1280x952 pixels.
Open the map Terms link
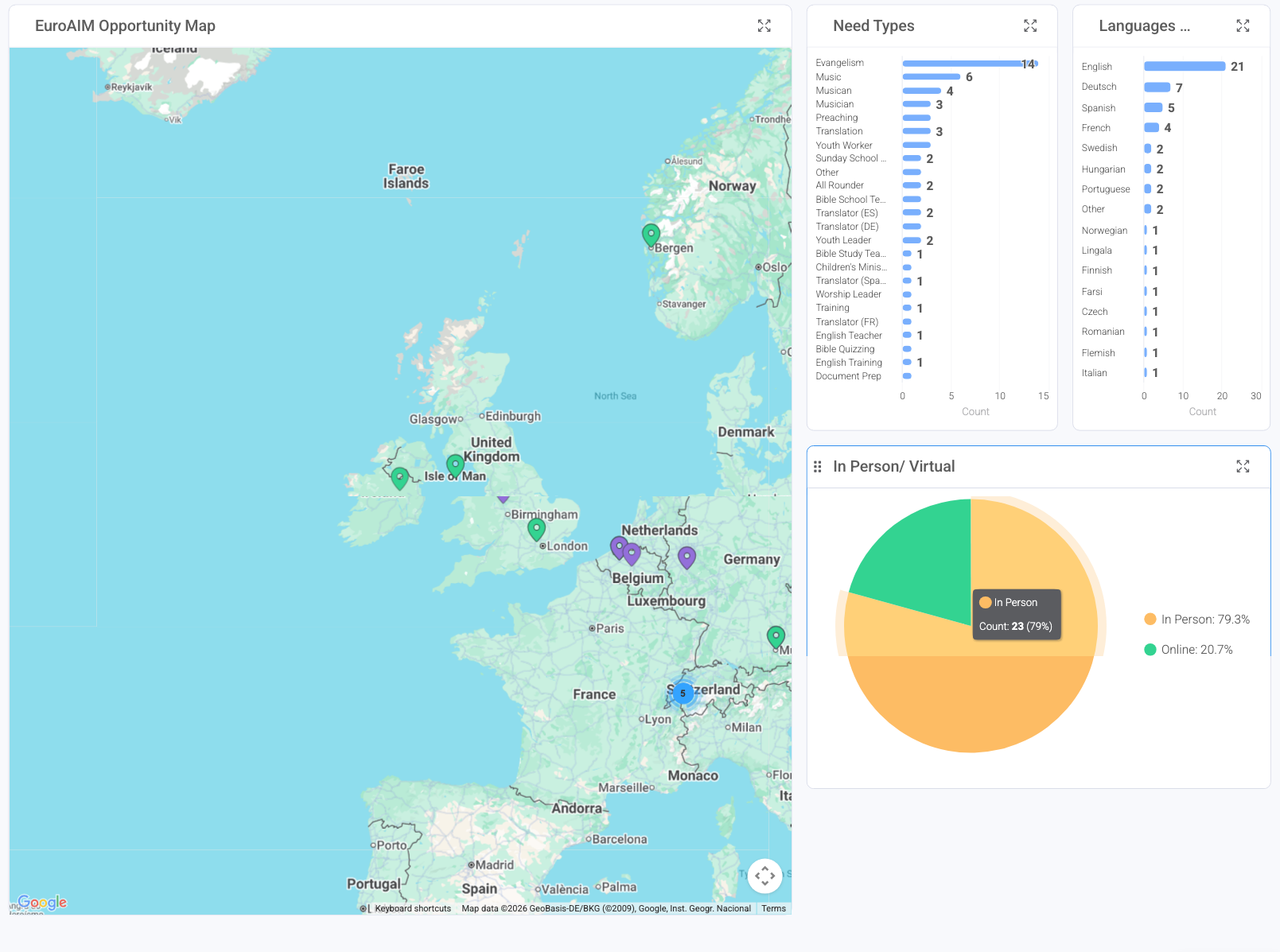tap(773, 908)
